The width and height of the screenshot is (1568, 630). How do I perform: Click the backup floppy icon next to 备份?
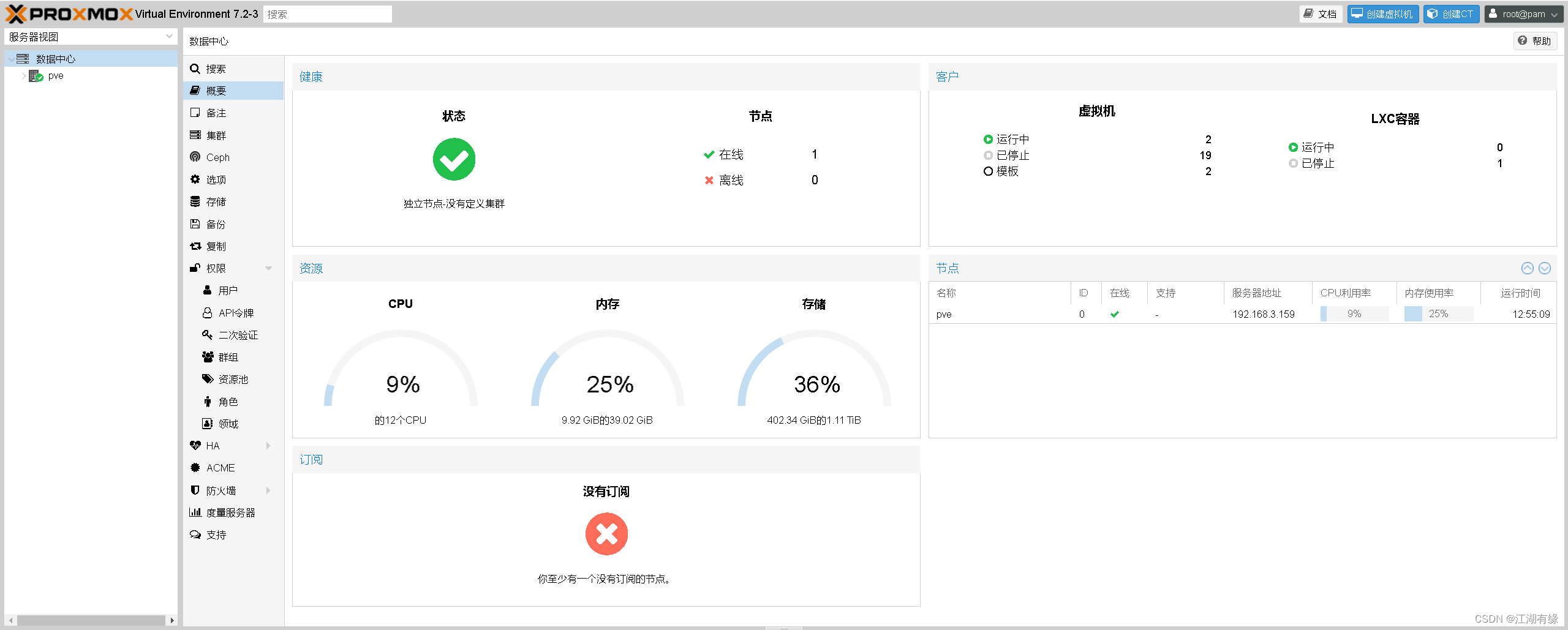tap(195, 224)
